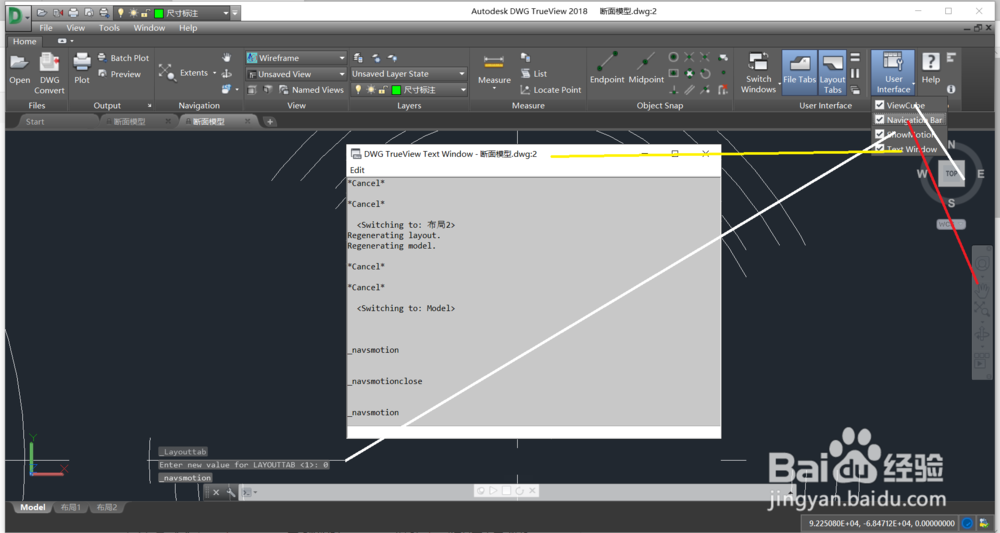This screenshot has height=533, width=1000.
Task: Click the info icon below Help panel
Action: [x=951, y=89]
